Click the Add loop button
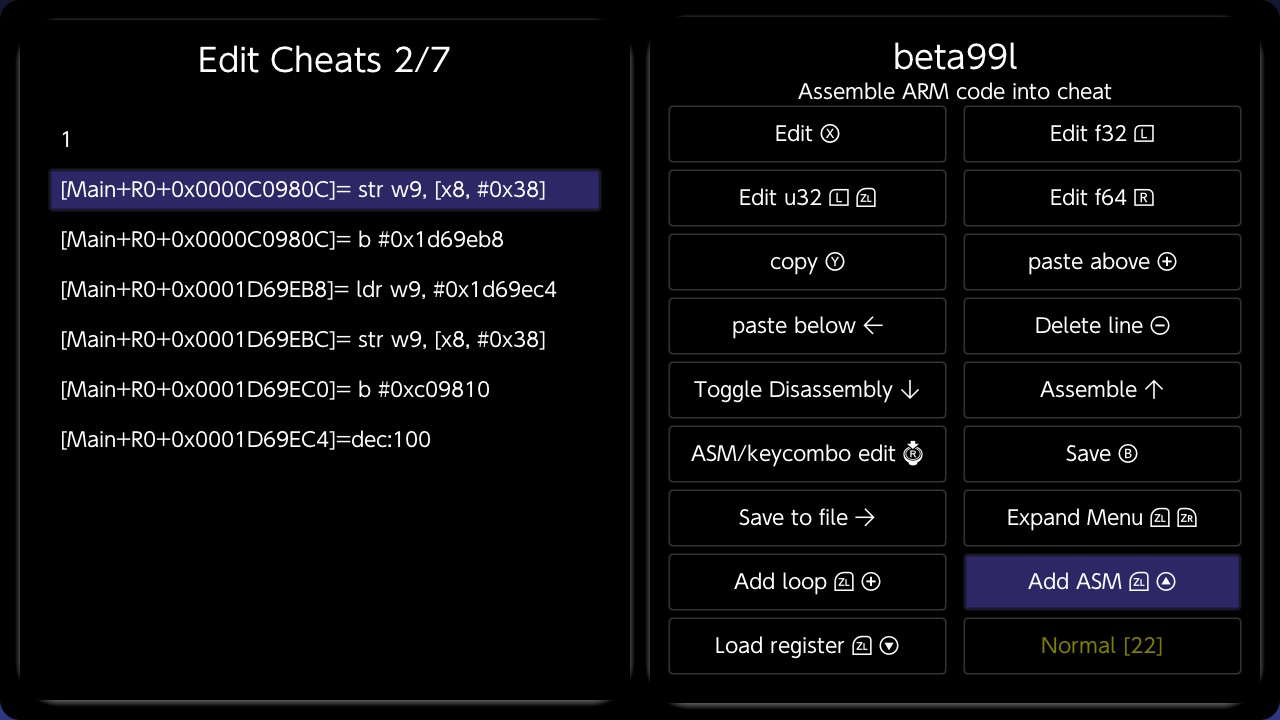This screenshot has width=1280, height=720. pyautogui.click(x=807, y=582)
